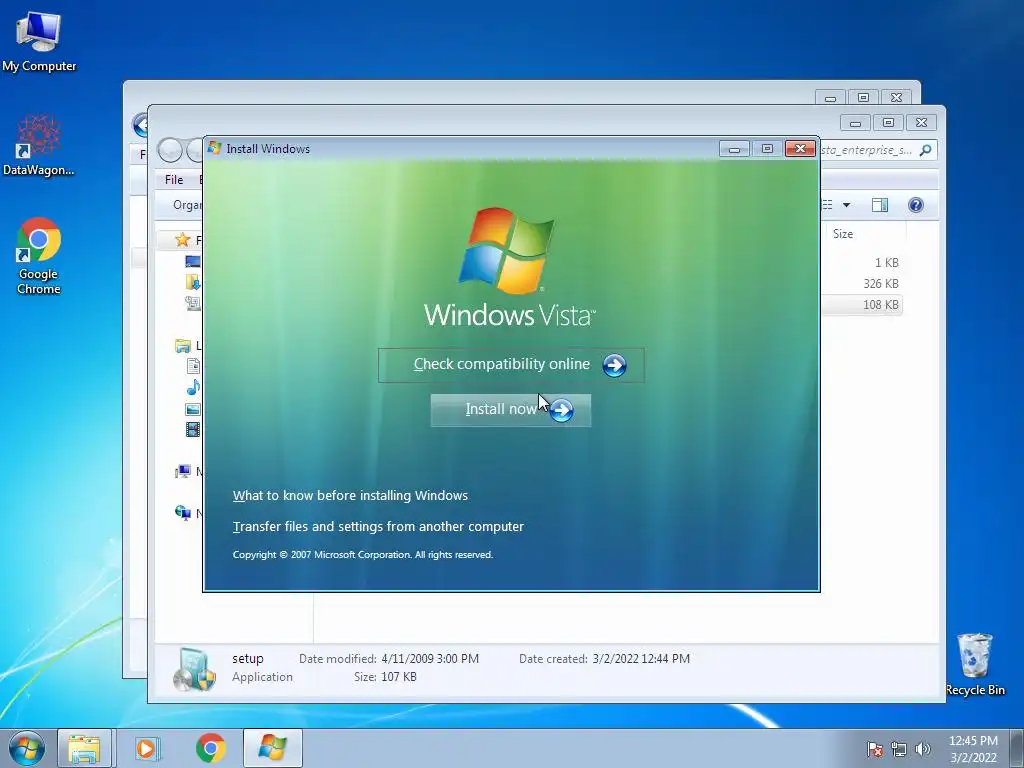Viewport: 1024px width, 768px height.
Task: Select the Documents library icon
Action: (193, 366)
